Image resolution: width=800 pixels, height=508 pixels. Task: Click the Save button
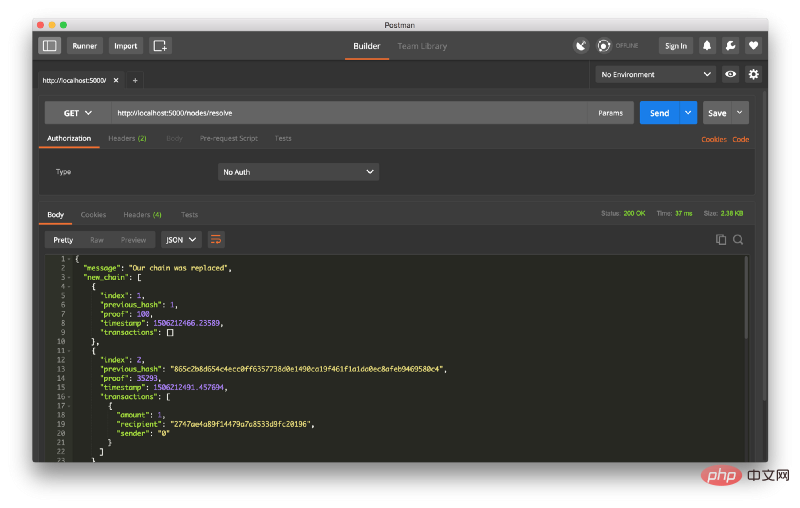coord(717,113)
